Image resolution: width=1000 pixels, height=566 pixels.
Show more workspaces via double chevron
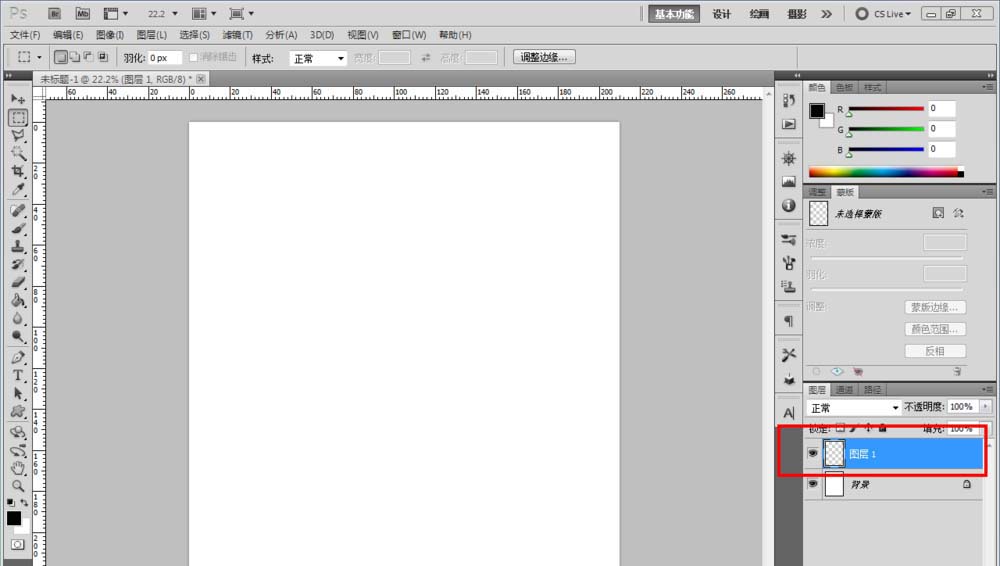click(x=827, y=13)
